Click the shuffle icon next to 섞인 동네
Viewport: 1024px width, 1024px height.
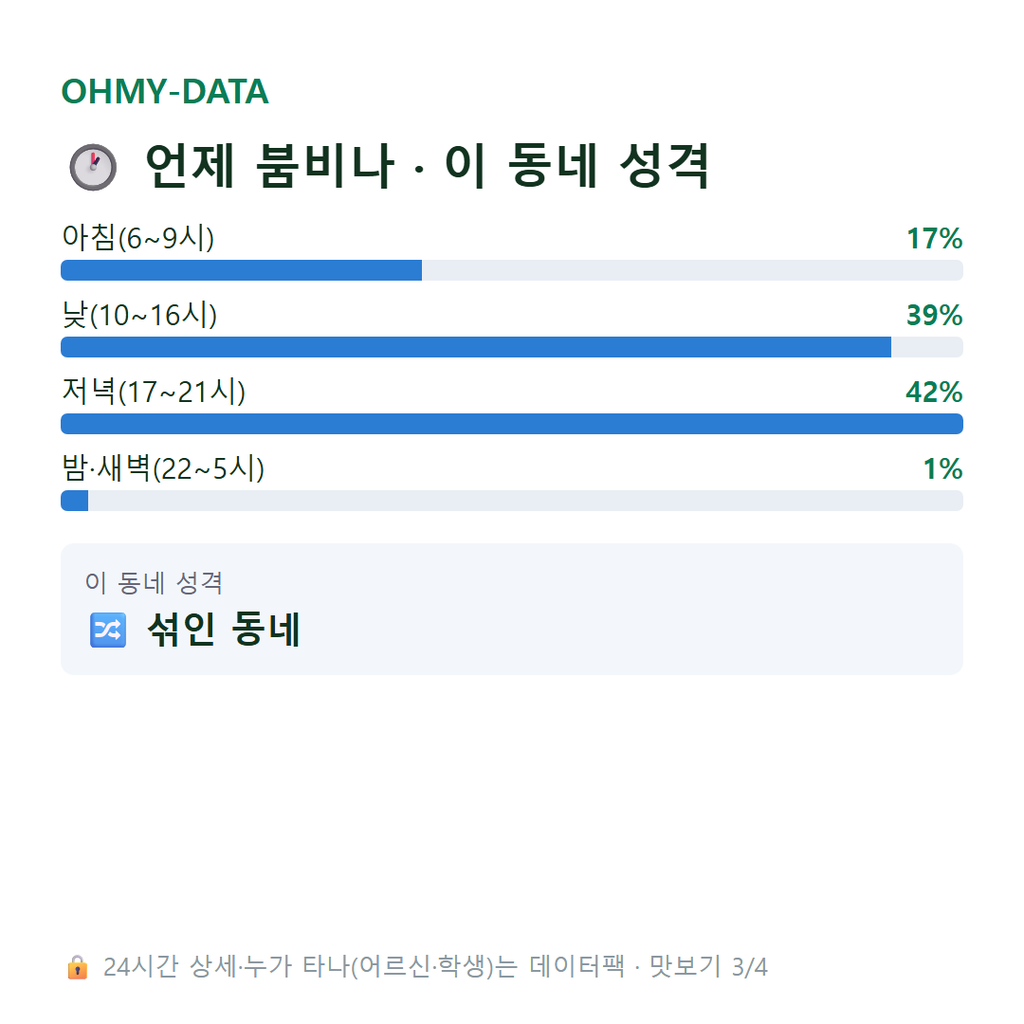(x=108, y=630)
